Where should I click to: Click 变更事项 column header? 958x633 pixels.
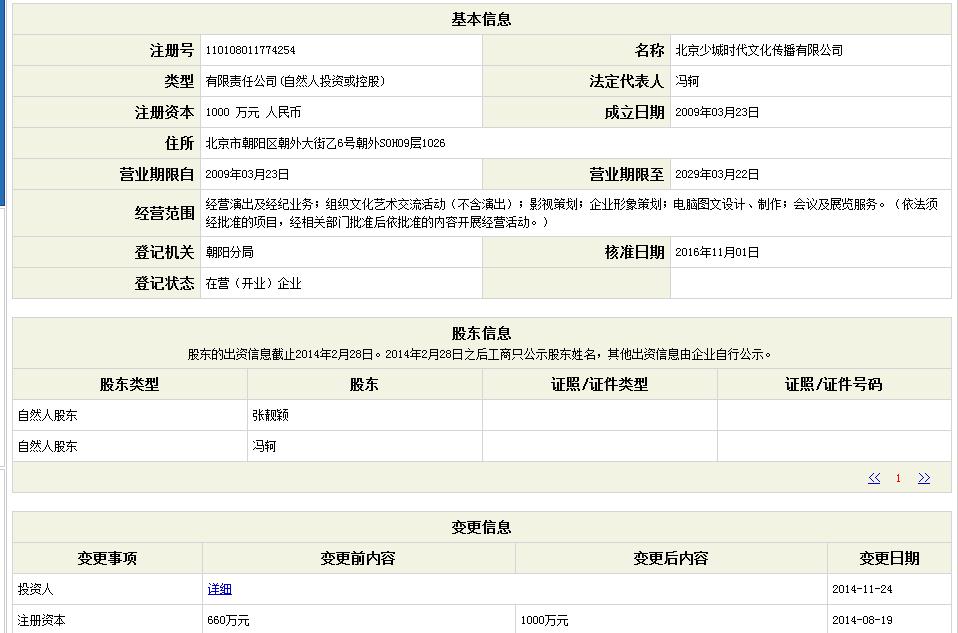107,558
